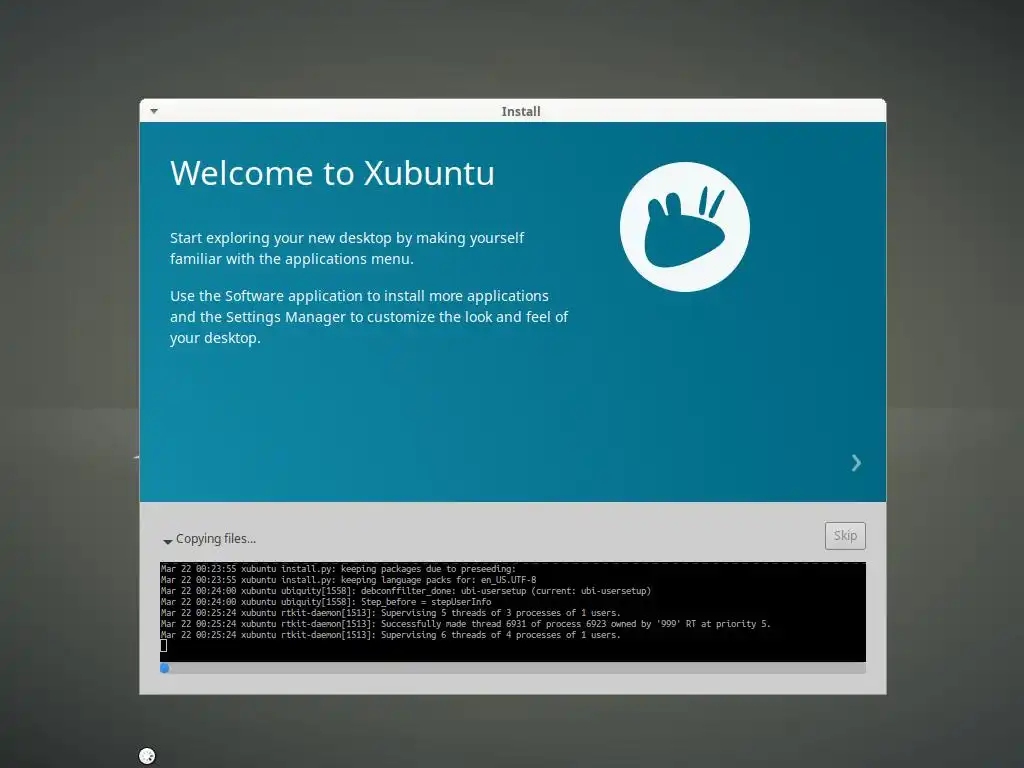Click the Skip button

(845, 536)
